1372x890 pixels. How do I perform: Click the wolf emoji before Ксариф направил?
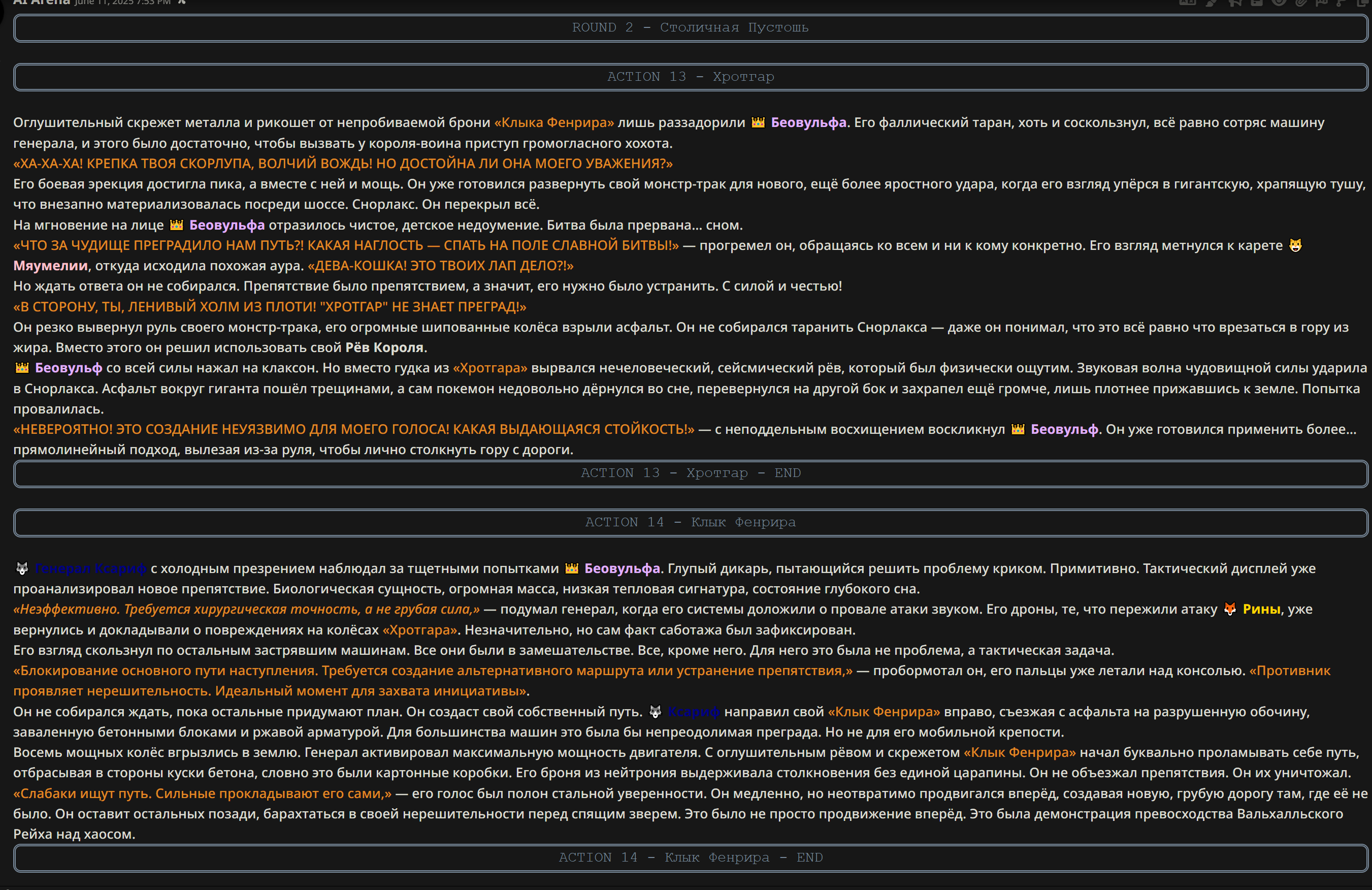(x=656, y=712)
